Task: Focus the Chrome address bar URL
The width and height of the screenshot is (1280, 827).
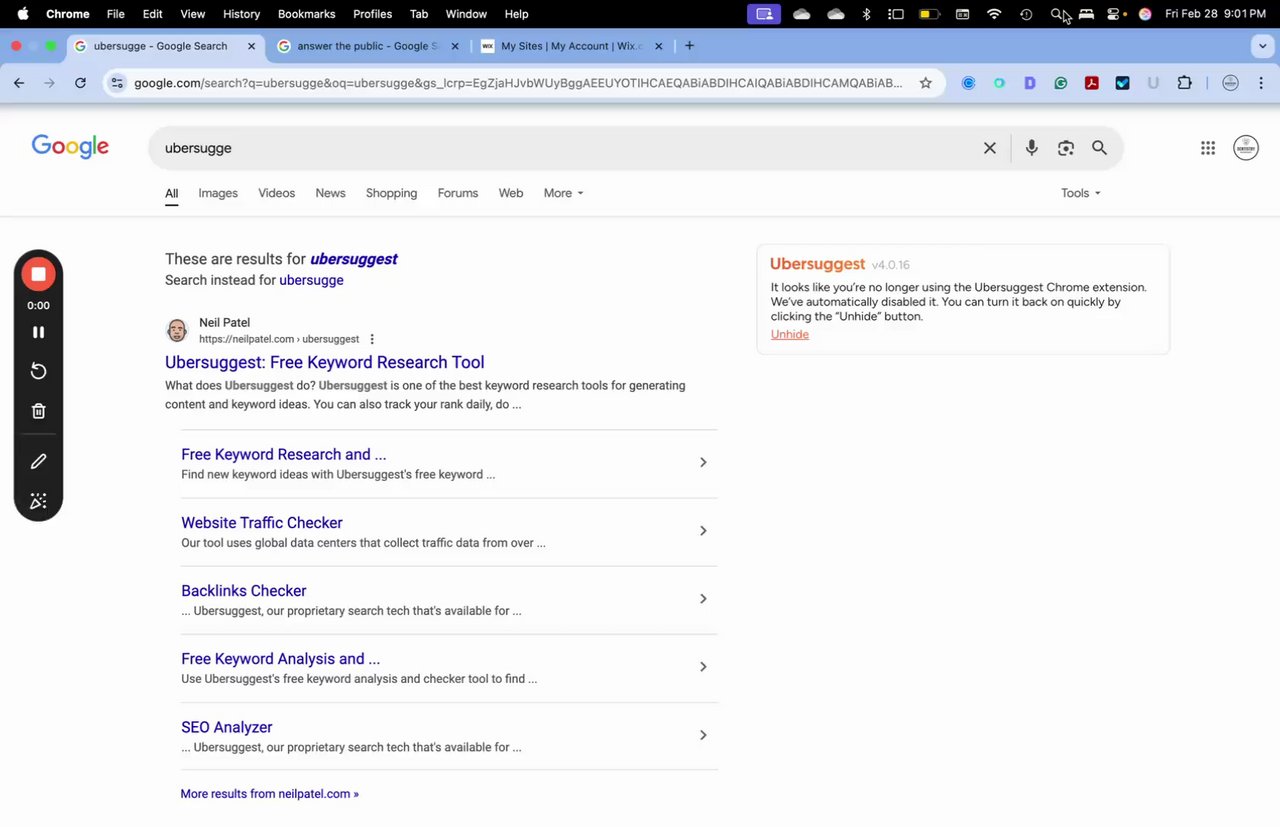Action: tap(518, 83)
